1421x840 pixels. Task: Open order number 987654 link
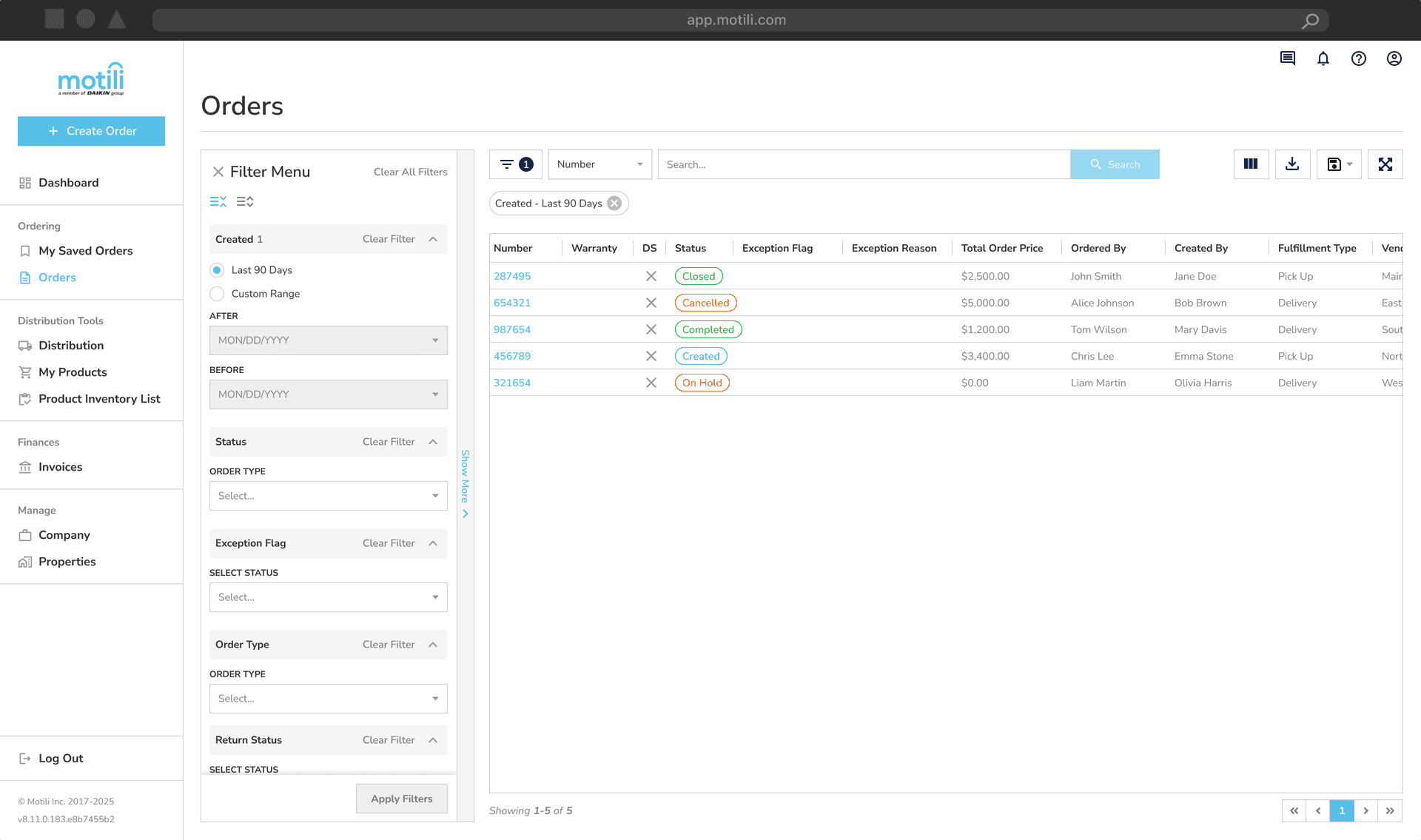tap(512, 329)
